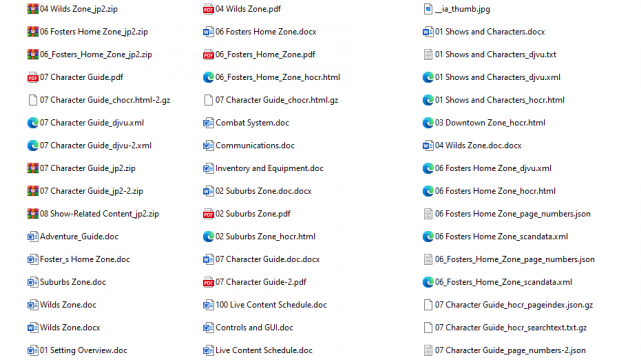Click the archive icon of 06 Fosters Home Zone_jp2.zip

pos(33,32)
